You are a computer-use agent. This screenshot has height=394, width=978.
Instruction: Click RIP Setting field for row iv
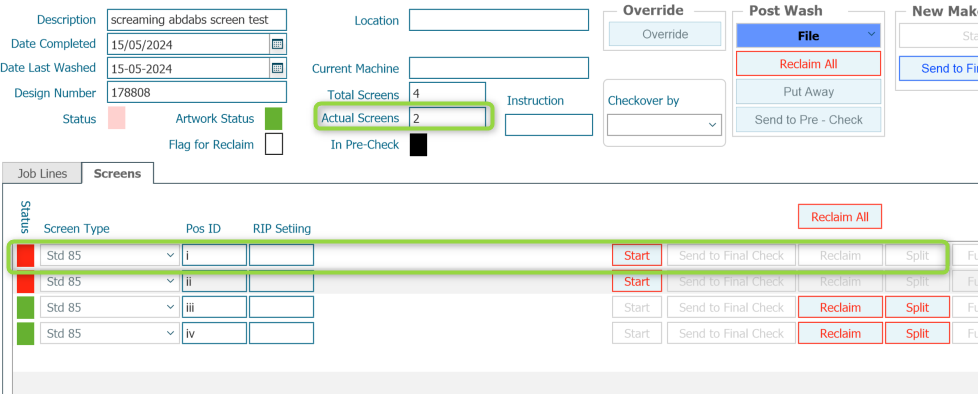[281, 334]
